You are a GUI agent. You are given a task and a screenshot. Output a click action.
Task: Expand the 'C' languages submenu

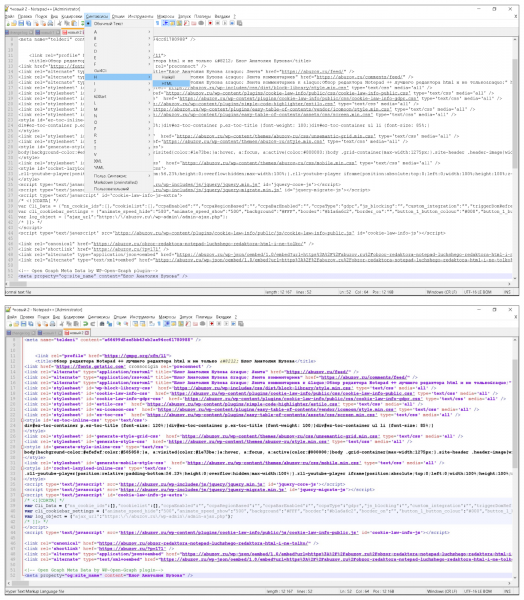[x=119, y=45]
